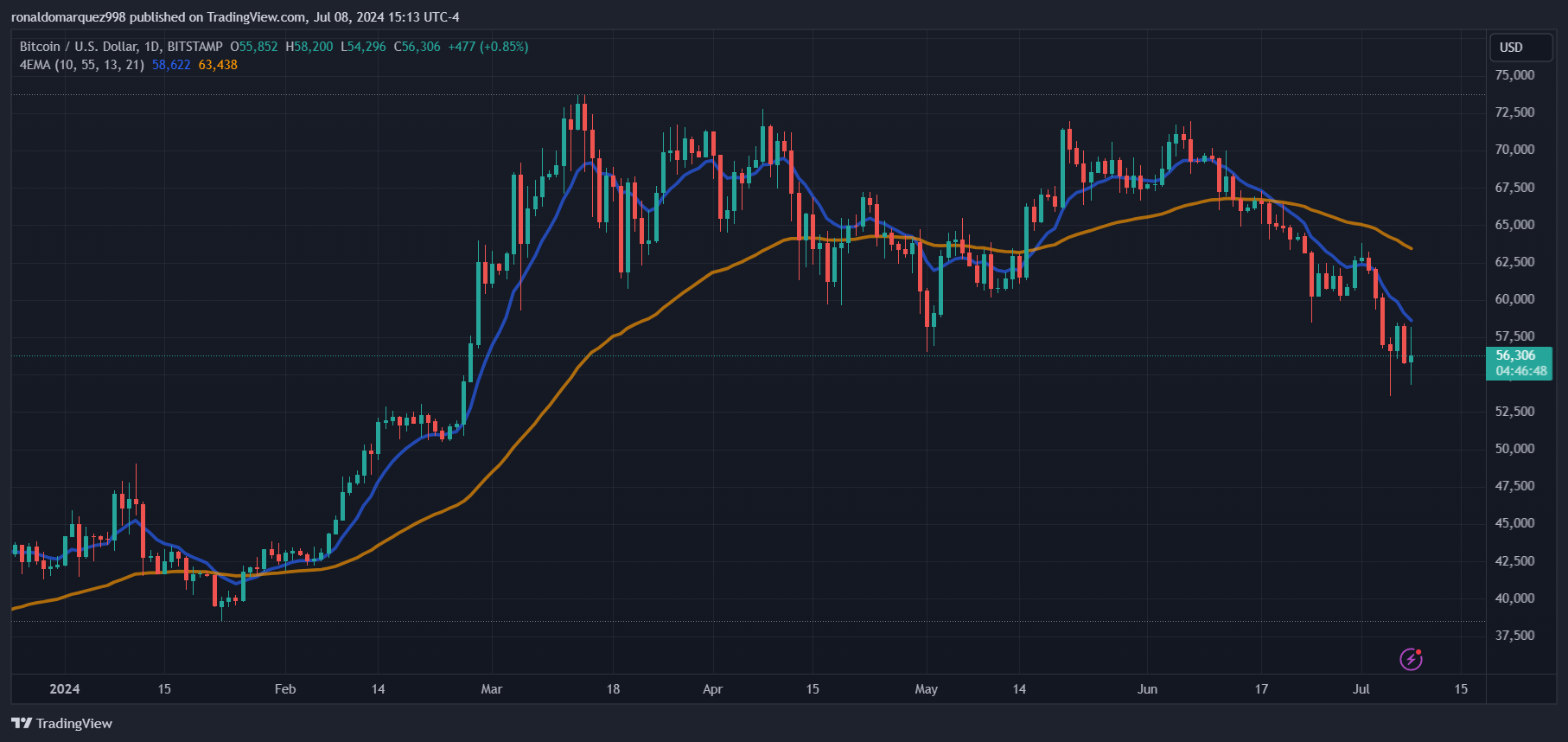Click the low value L54,296
This screenshot has height=742, width=1568.
point(363,47)
